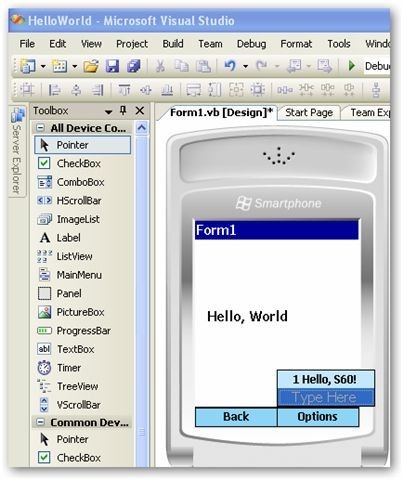Open the Toolbox window position dropdown arrow
The width and height of the screenshot is (403, 480).
[108, 112]
